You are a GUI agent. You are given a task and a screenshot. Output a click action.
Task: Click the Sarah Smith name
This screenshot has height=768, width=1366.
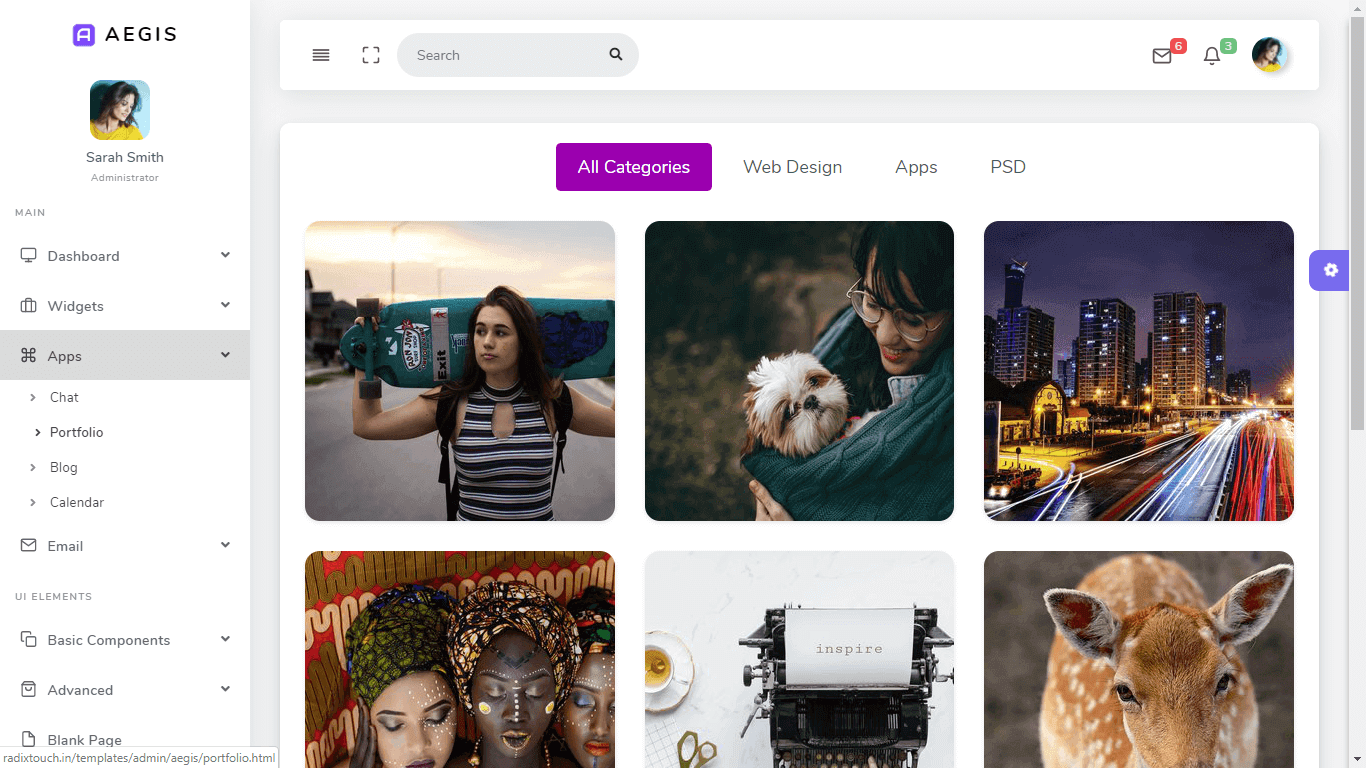[125, 157]
